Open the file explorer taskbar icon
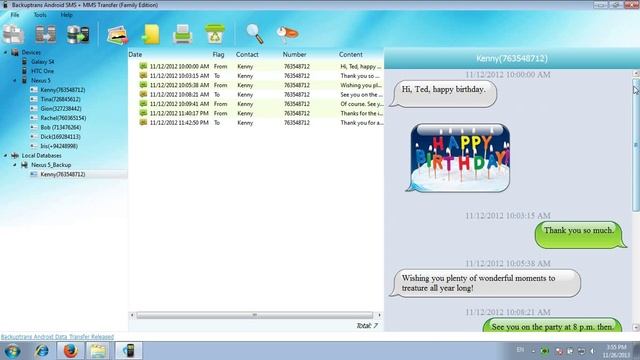This screenshot has height=360, width=640. coord(98,351)
